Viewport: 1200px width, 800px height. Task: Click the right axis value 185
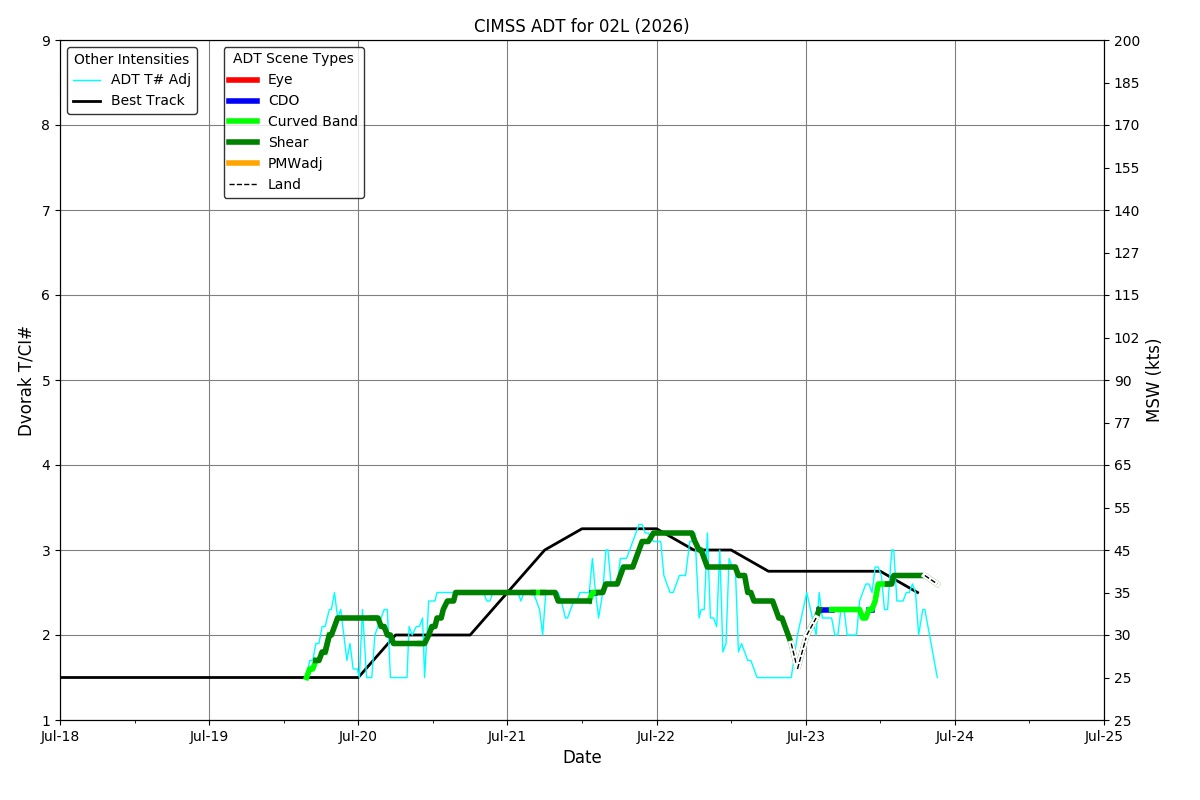coord(1124,83)
